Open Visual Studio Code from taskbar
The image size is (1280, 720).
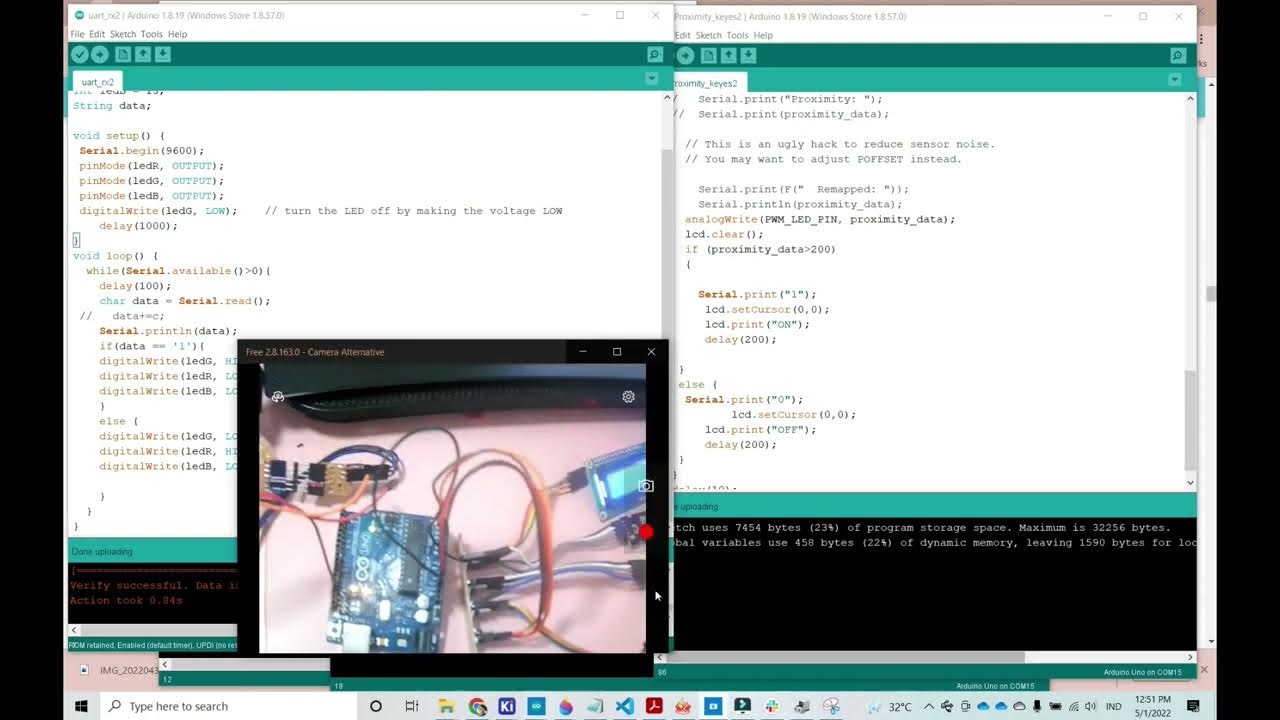coord(625,706)
